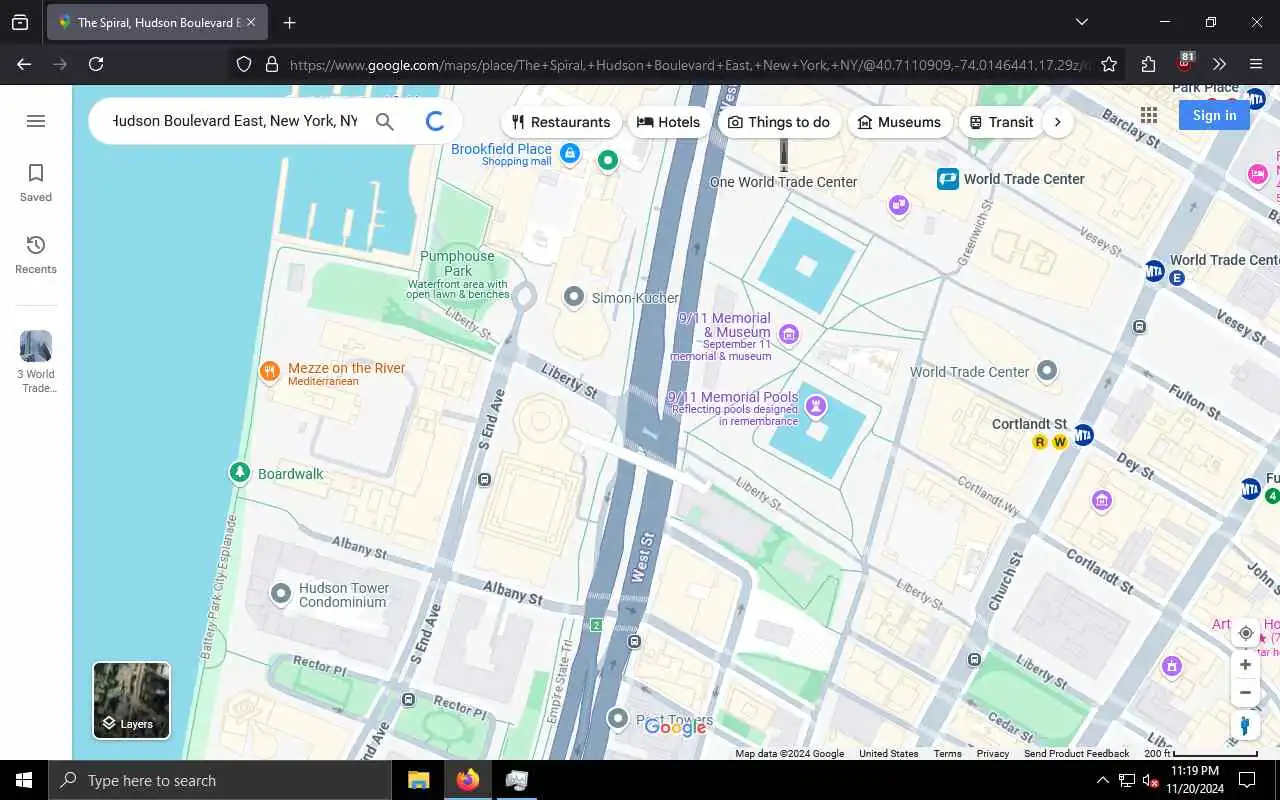
Task: Select the 9/11 Memorial Pools pin
Action: coord(817,405)
